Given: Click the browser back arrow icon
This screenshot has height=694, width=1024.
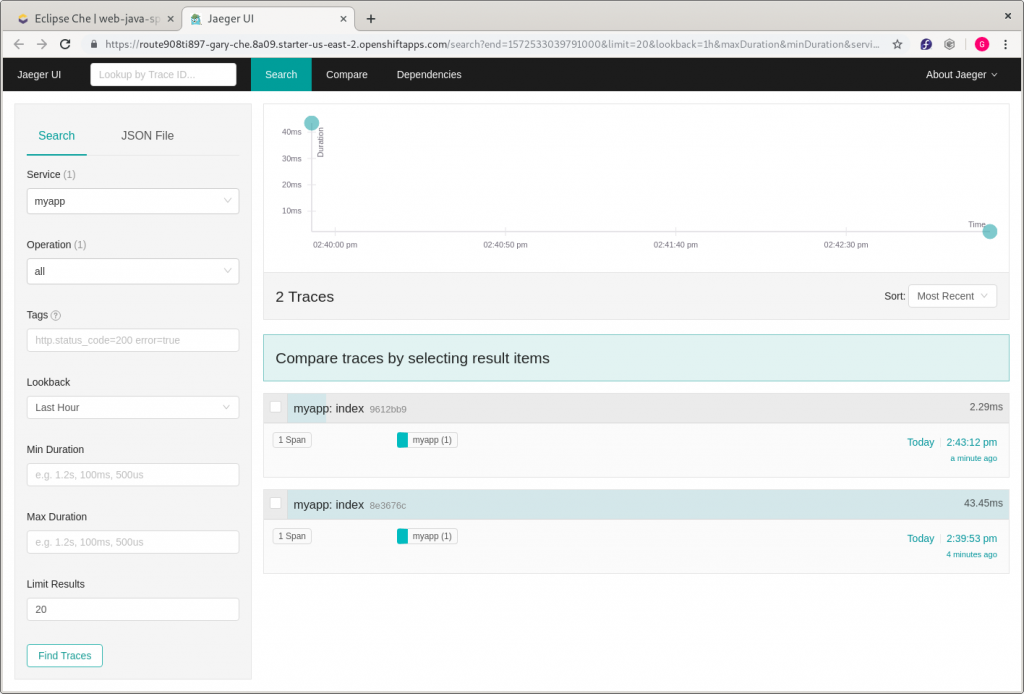Looking at the screenshot, I should 18,44.
